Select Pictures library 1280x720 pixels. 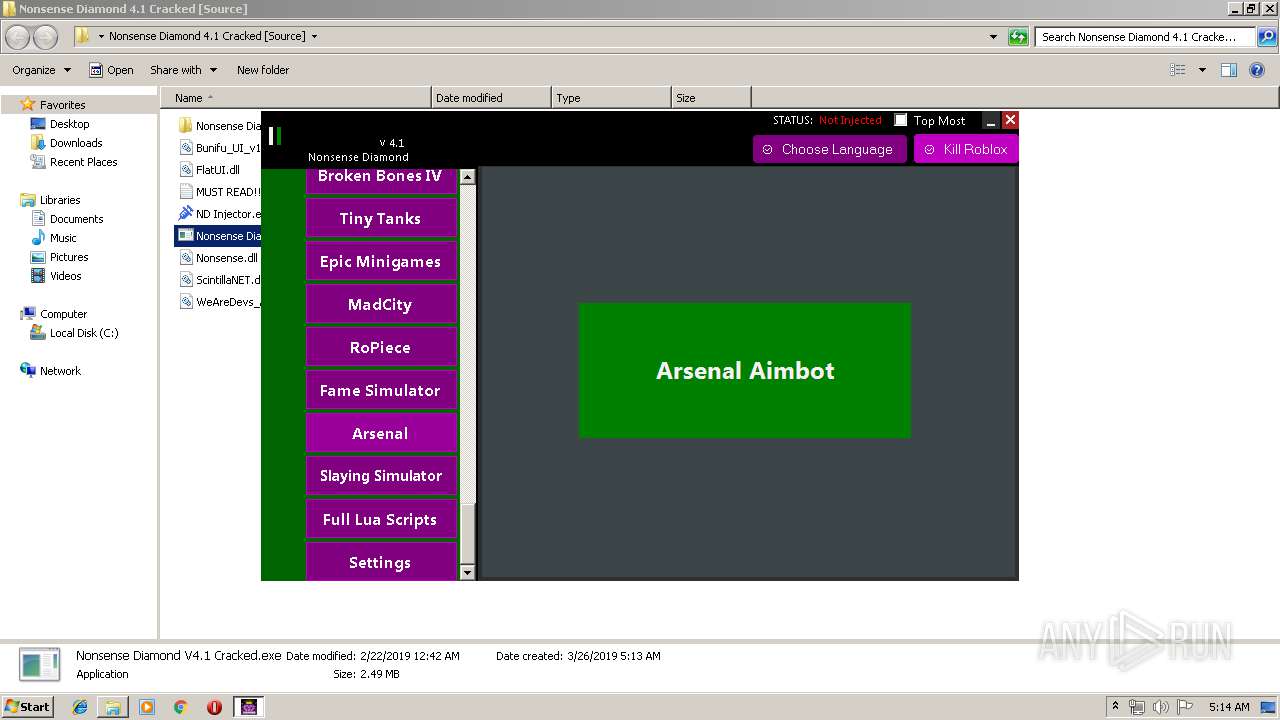click(x=69, y=257)
